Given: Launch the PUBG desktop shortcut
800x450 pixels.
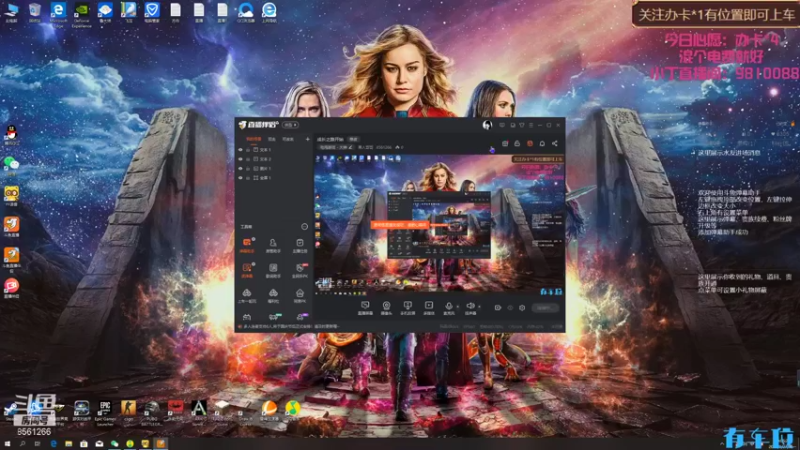Looking at the screenshot, I should click(x=152, y=412).
